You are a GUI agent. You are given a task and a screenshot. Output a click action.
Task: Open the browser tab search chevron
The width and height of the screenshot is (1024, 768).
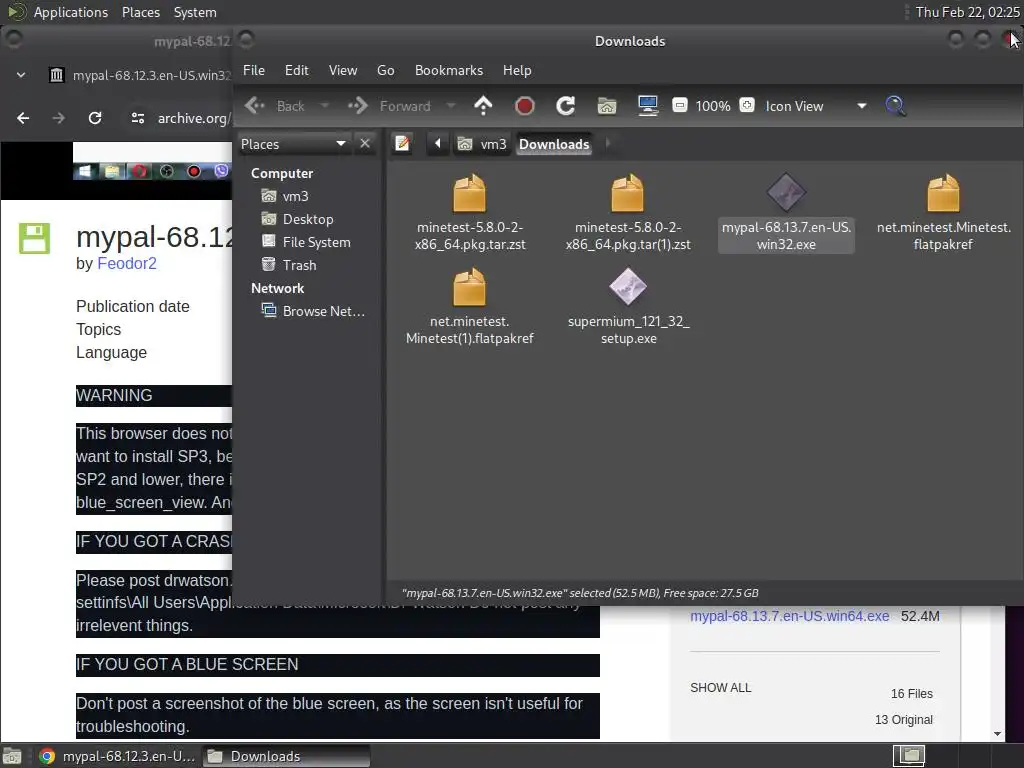[x=21, y=75]
